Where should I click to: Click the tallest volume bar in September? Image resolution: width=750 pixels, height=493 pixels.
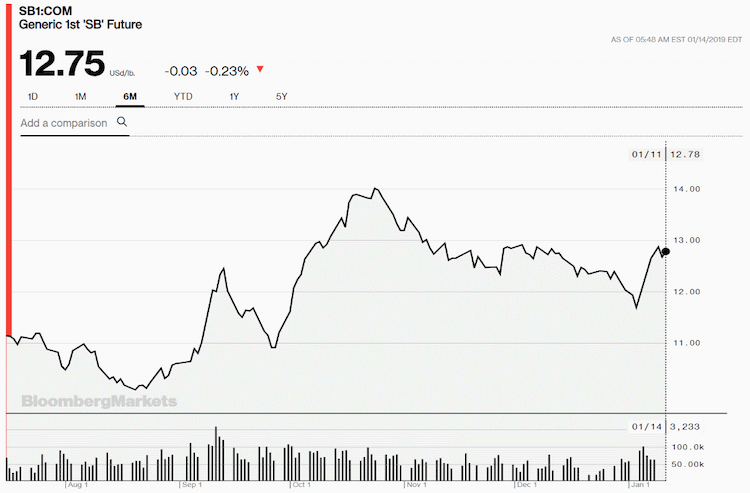(216, 453)
